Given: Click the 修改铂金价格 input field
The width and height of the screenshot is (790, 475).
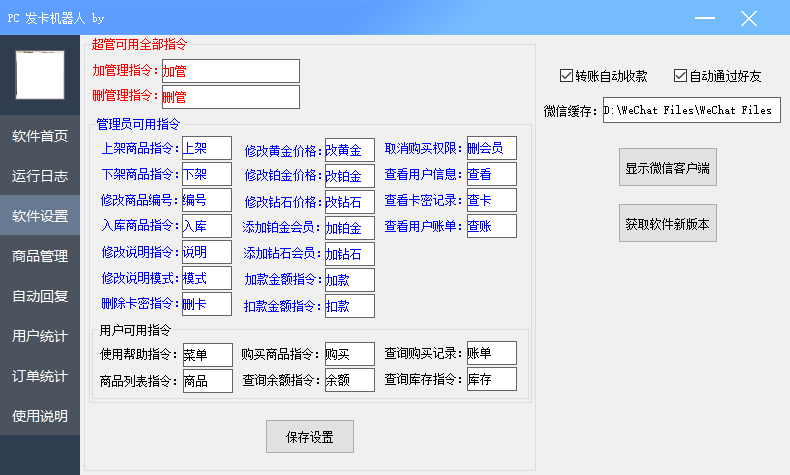Looking at the screenshot, I should [350, 176].
